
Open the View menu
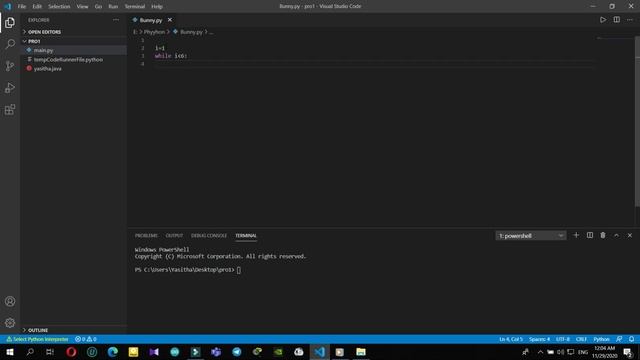[82, 7]
